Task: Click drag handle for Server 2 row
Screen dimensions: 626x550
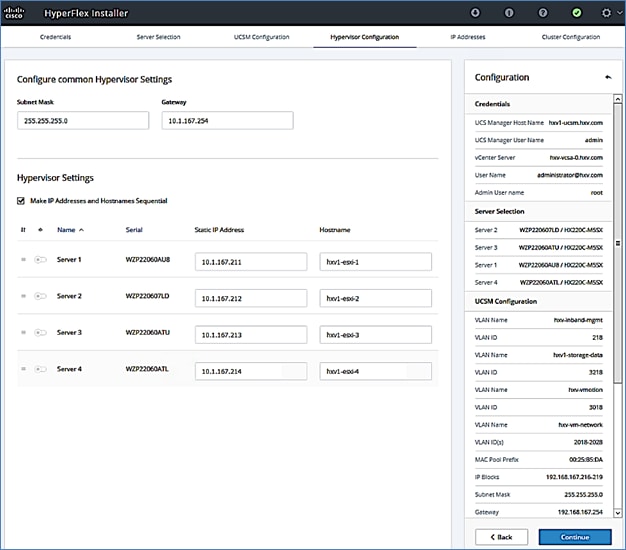Action: tap(23, 296)
